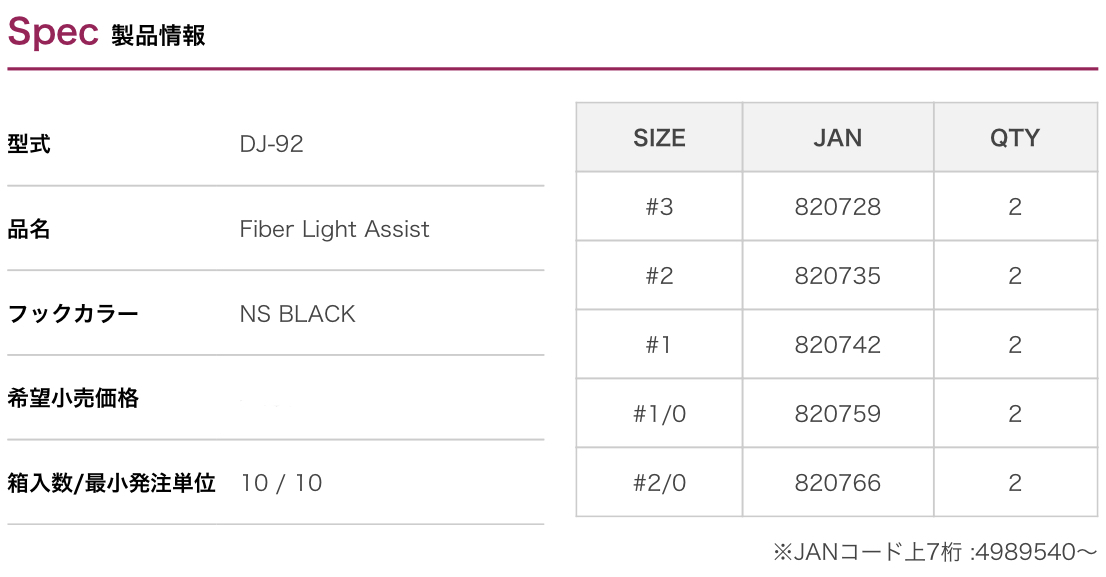Click the 希望小売価格 label
The image size is (1106, 577).
tap(73, 399)
